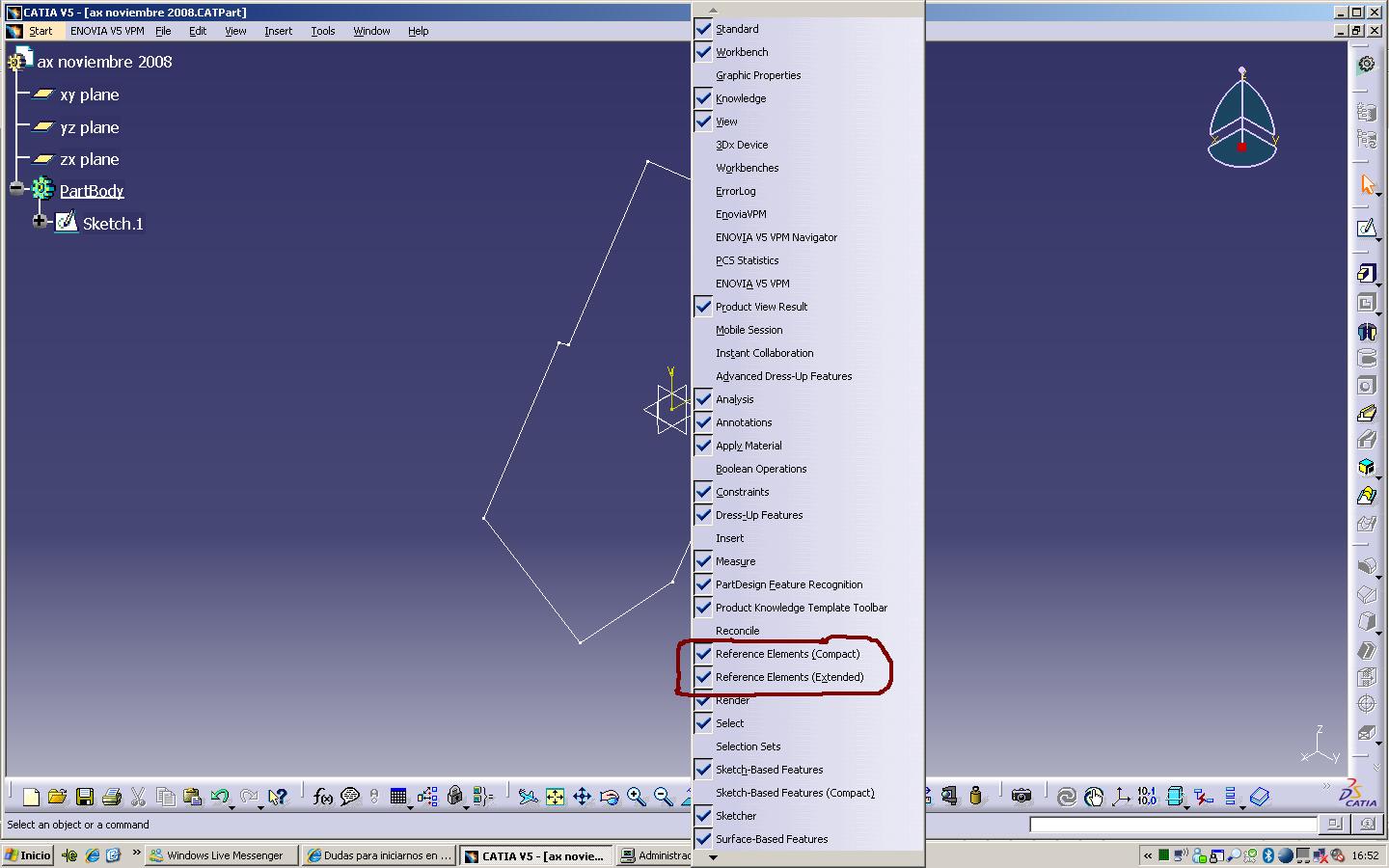The height and width of the screenshot is (868, 1389).
Task: Open the Undo history dropdown arrow
Action: click(x=232, y=806)
